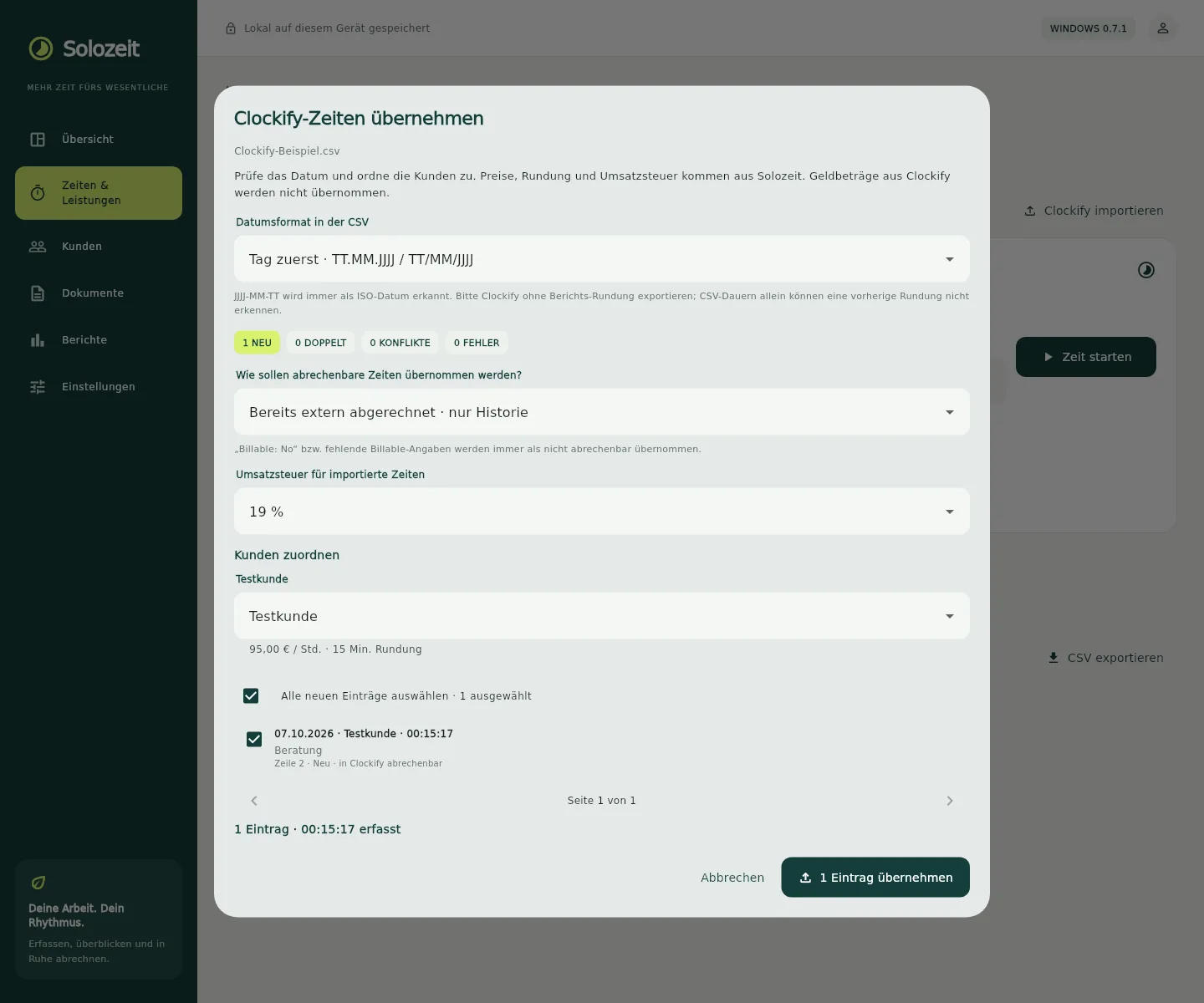Click the Clockify importieren button
1204x1003 pixels.
pos(1094,211)
